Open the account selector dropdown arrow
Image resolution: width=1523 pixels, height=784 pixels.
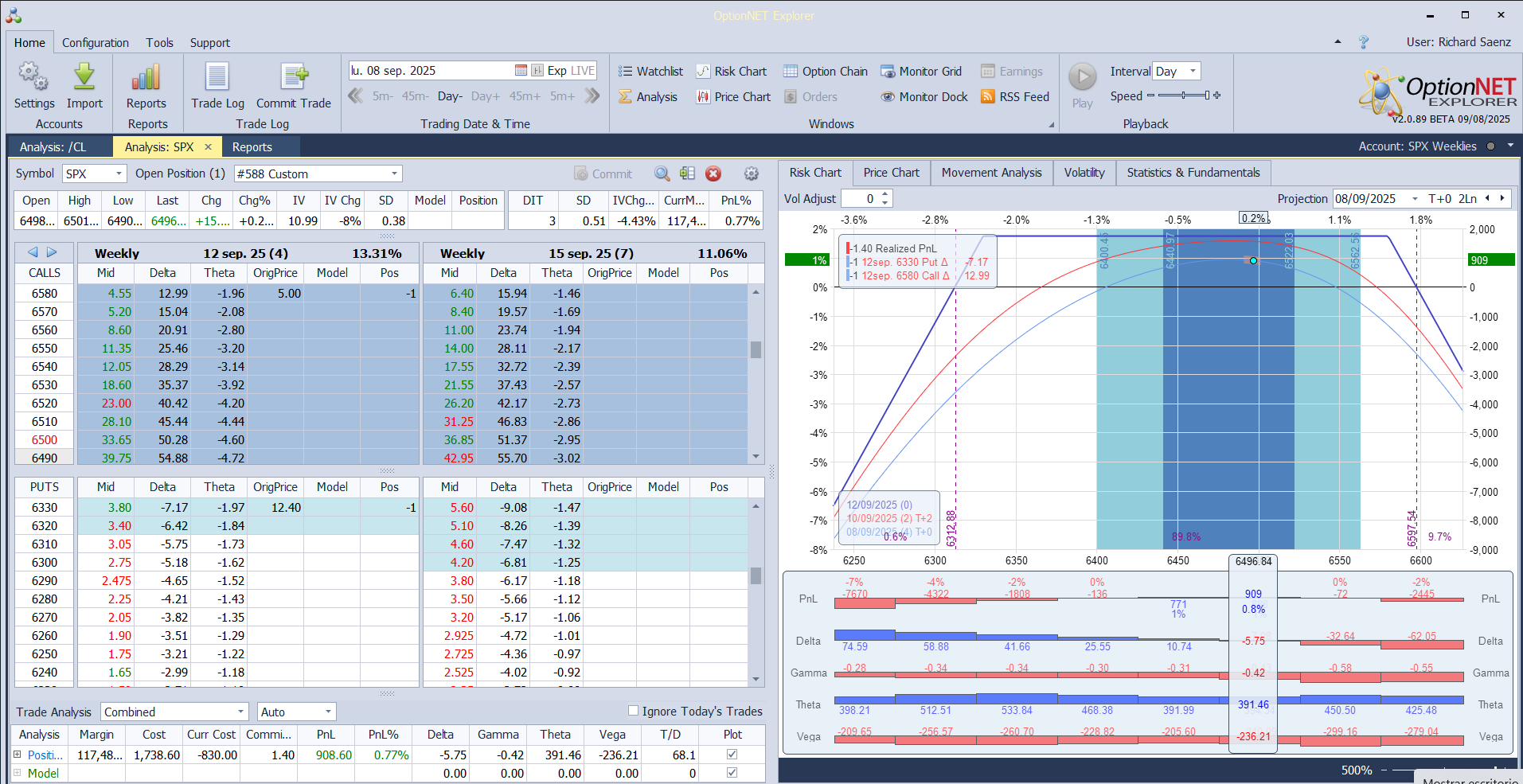tap(1510, 146)
